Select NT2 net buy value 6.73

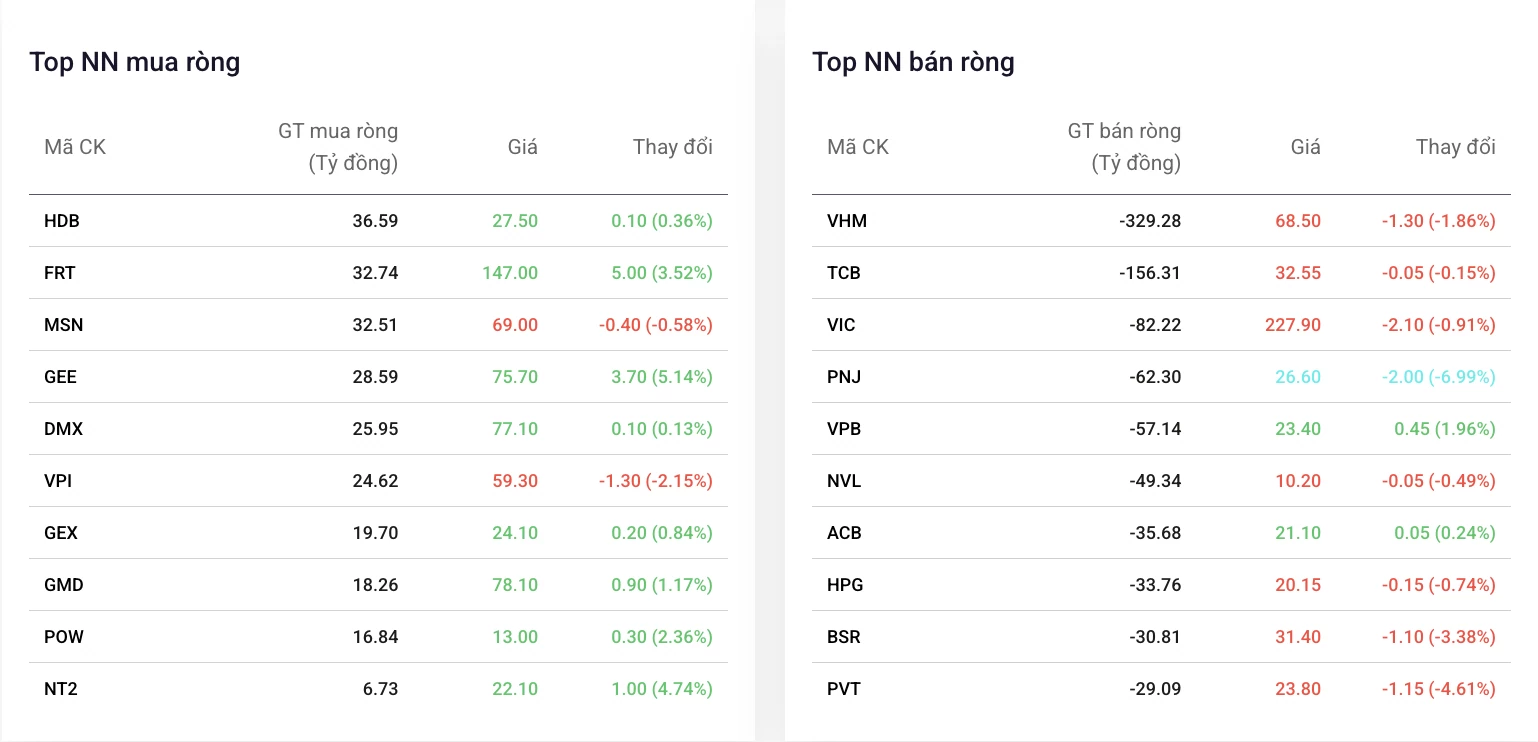[x=380, y=689]
